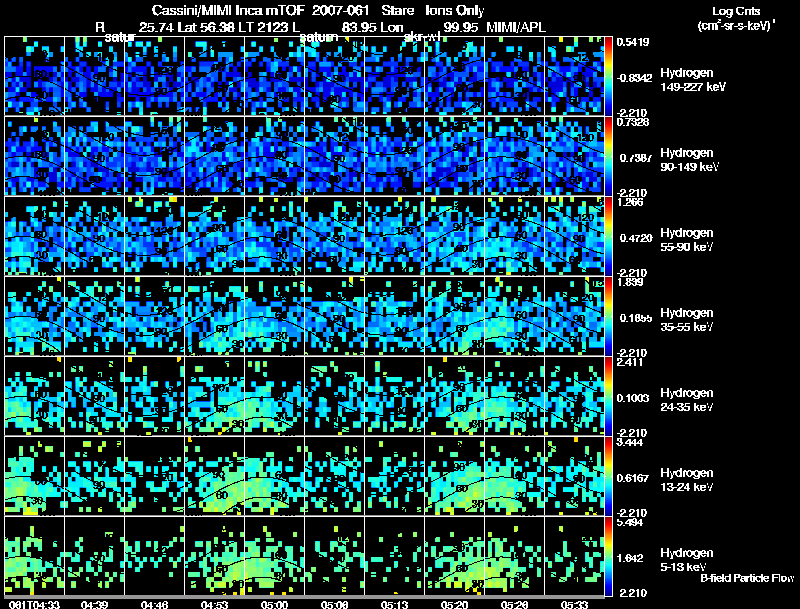Click the 05:26 time label

(x=514, y=605)
